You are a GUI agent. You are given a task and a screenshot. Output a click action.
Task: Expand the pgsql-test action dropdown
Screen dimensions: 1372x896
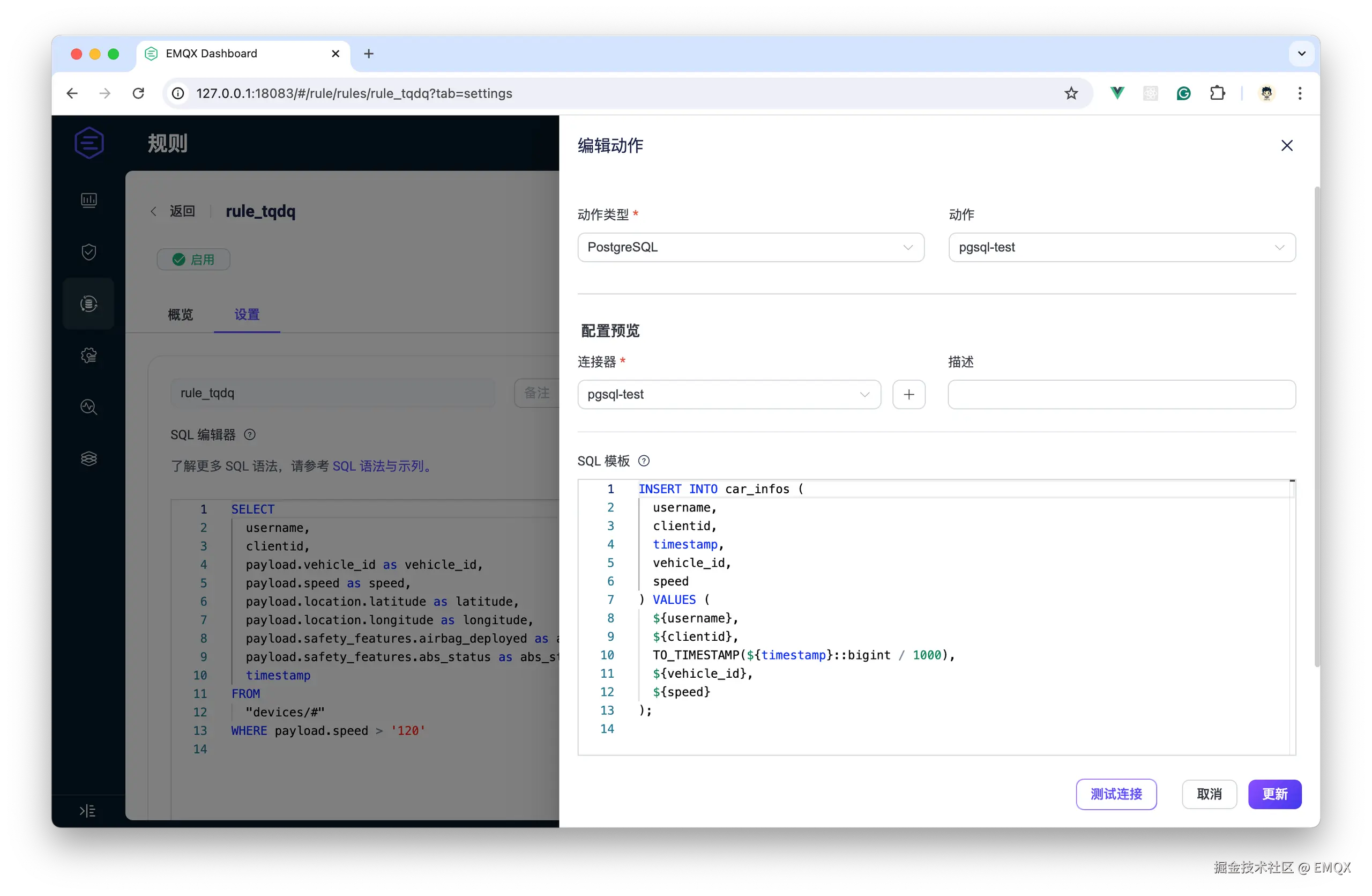click(1121, 247)
